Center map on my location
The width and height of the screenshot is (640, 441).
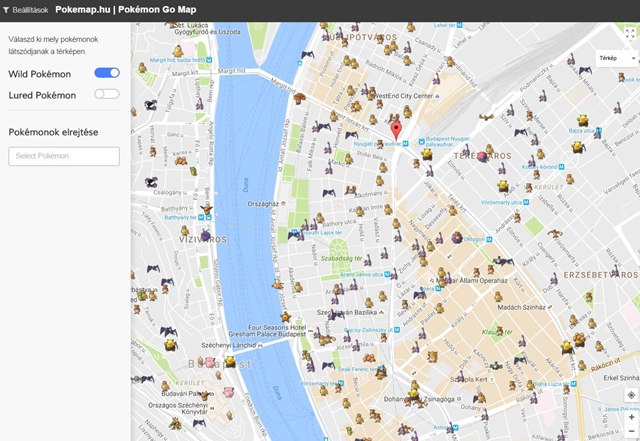coord(631,395)
